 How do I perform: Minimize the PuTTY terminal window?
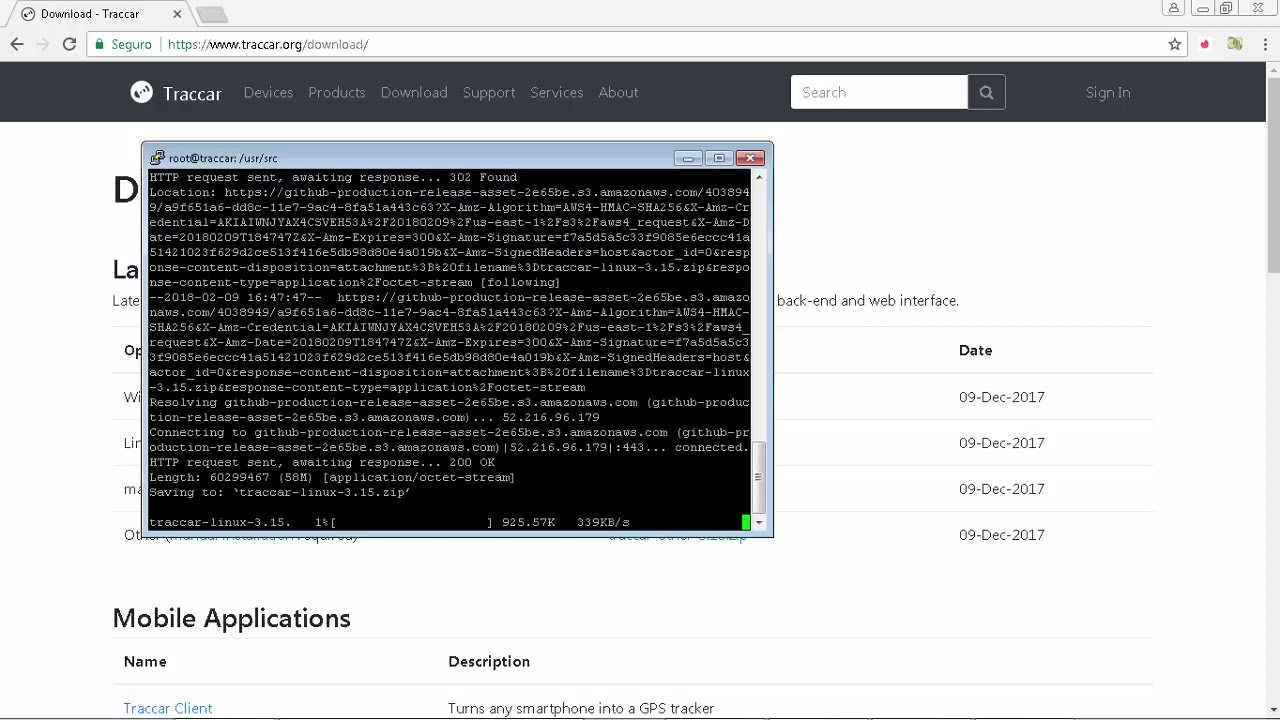687,158
